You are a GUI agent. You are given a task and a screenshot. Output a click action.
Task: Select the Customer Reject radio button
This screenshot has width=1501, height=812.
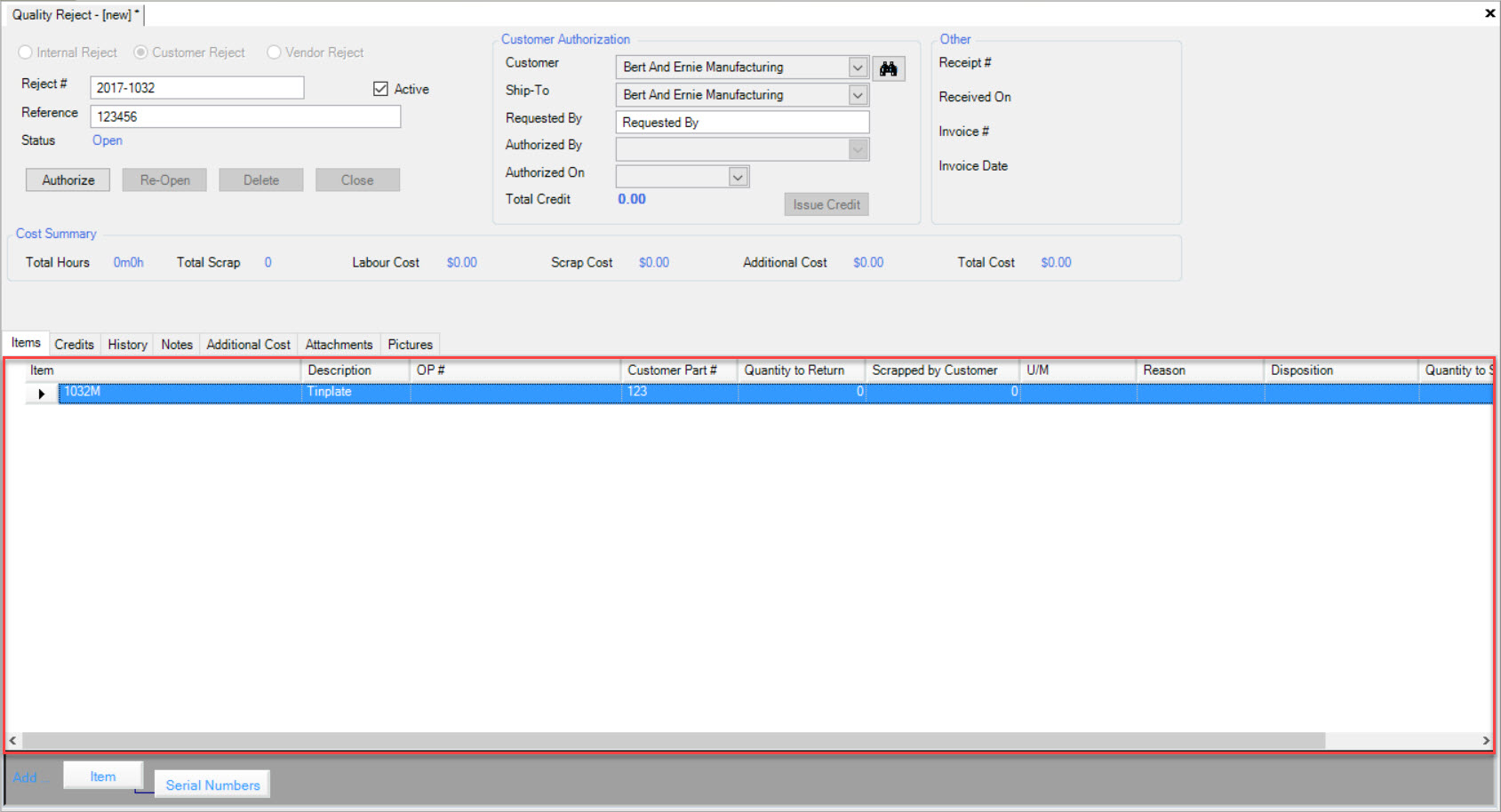pos(140,52)
